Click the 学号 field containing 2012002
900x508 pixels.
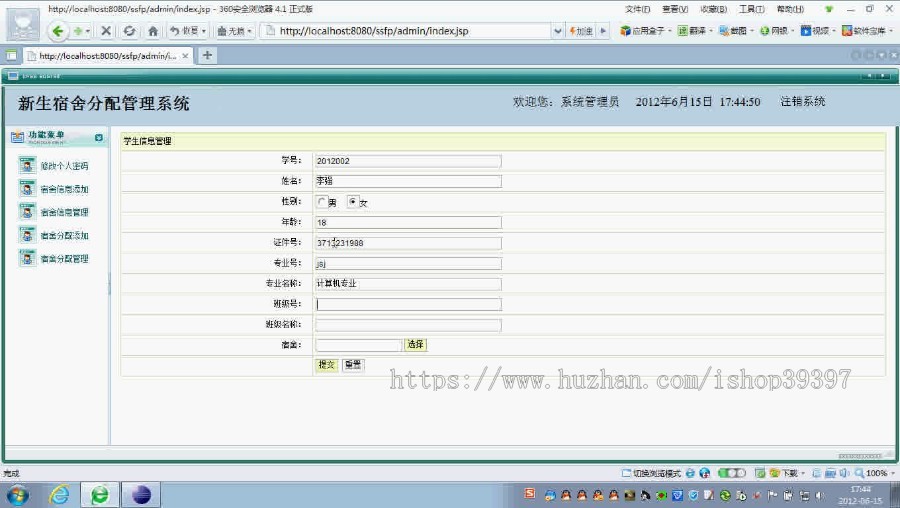coord(408,161)
